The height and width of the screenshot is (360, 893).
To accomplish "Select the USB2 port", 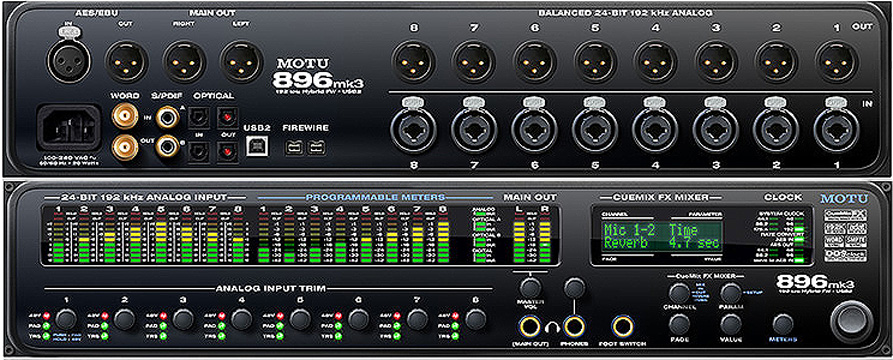I will pyautogui.click(x=256, y=147).
